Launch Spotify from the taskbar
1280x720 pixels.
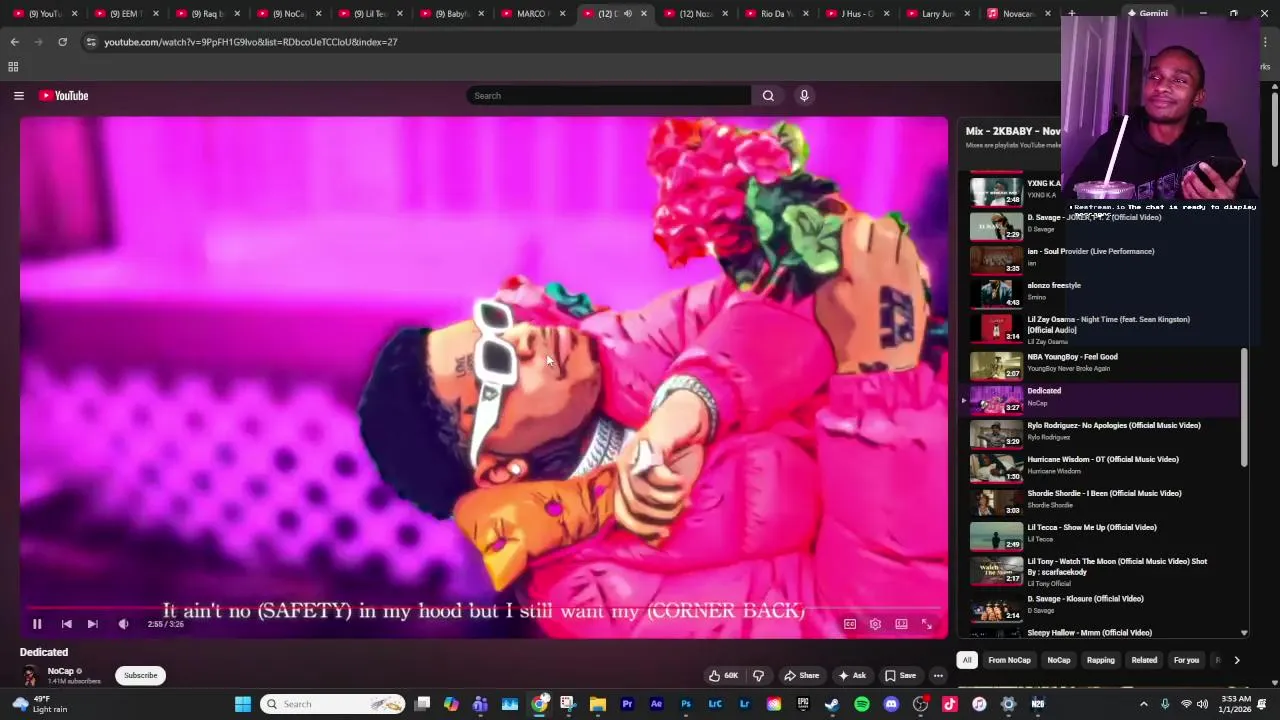[x=862, y=704]
